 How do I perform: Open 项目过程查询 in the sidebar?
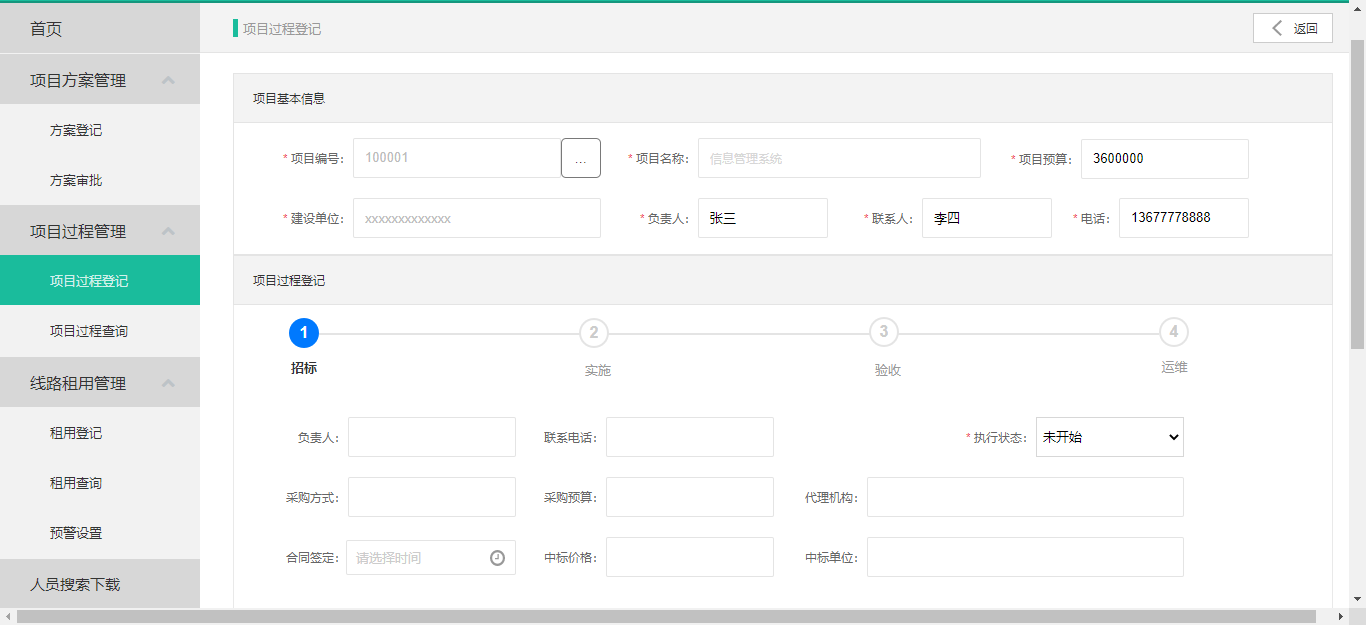[x=100, y=331]
